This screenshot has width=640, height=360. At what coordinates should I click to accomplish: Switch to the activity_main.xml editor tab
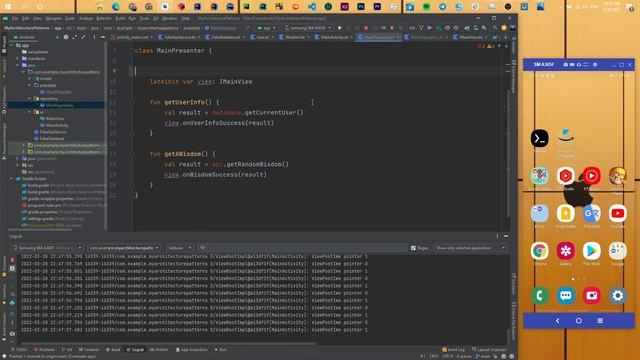coord(131,37)
